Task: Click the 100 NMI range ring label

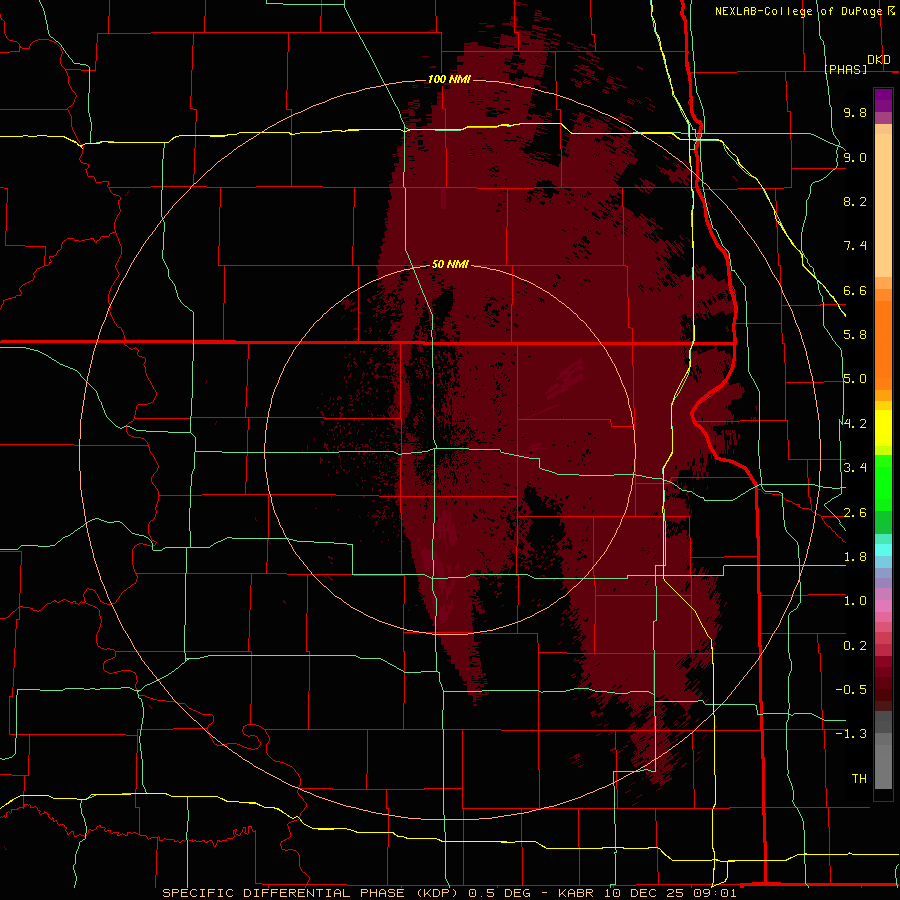Action: point(449,79)
